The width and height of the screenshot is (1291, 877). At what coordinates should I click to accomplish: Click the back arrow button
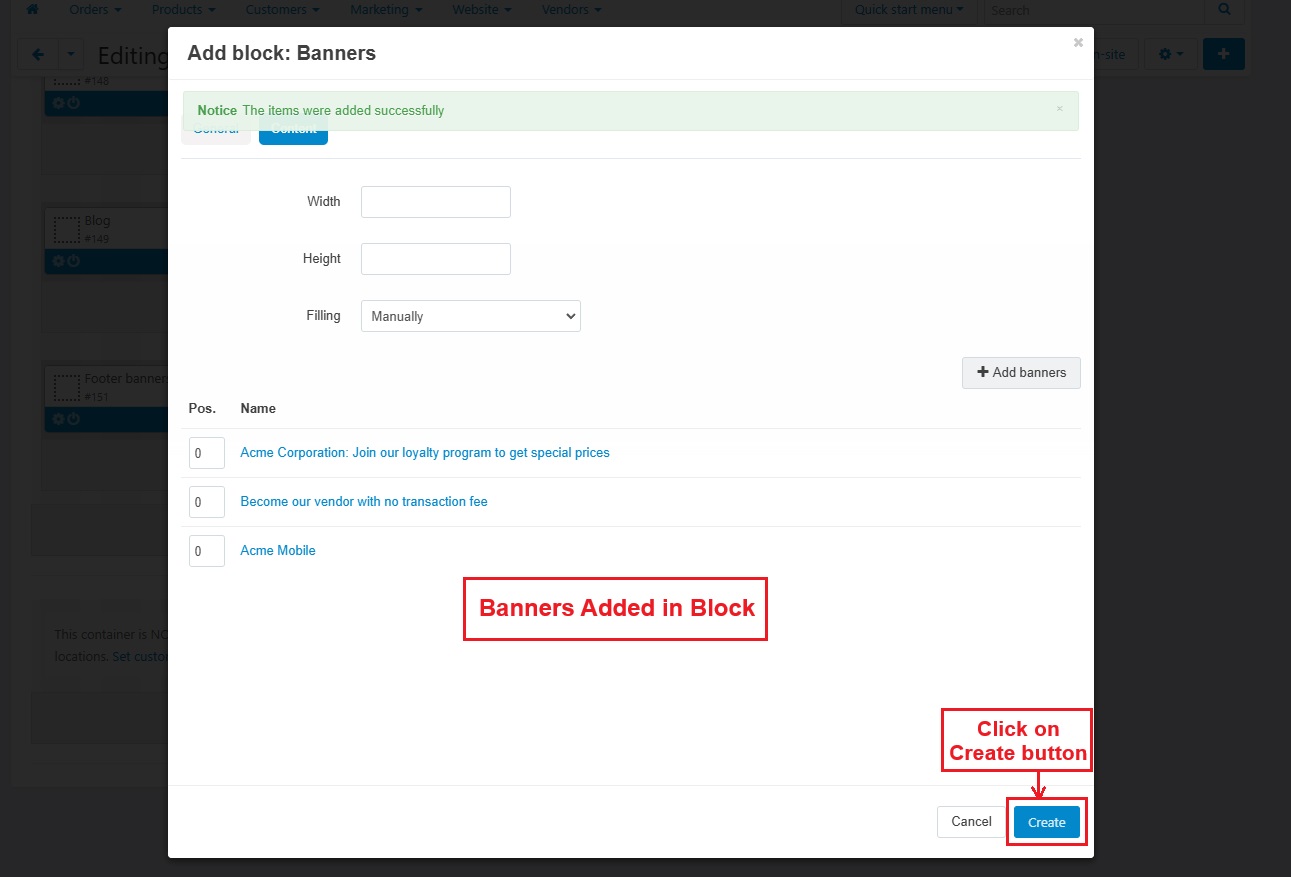click(38, 55)
